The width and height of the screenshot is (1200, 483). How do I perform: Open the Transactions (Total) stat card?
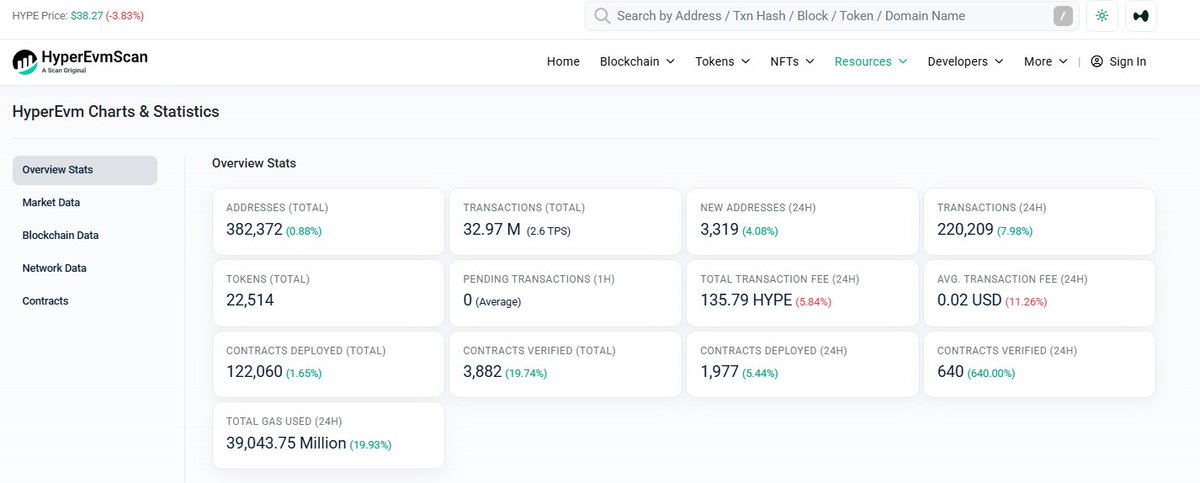pyautogui.click(x=565, y=221)
